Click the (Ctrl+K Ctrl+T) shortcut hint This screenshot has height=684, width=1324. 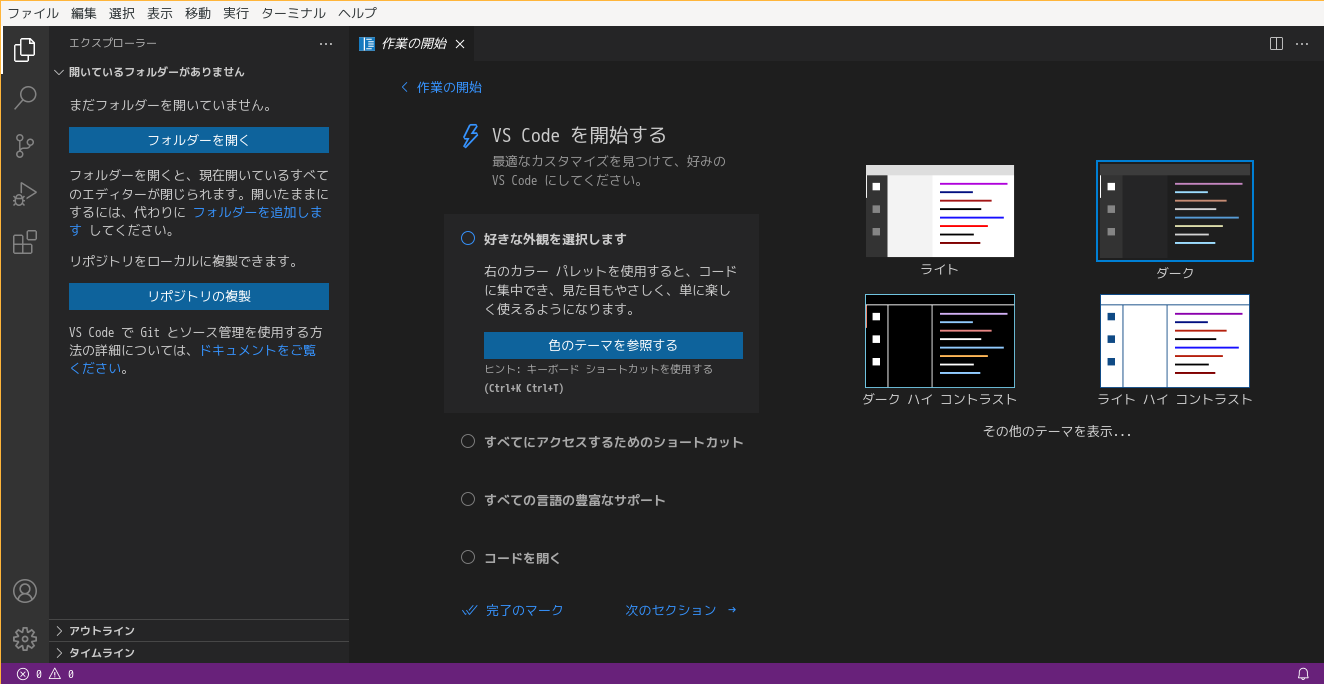[x=524, y=388]
